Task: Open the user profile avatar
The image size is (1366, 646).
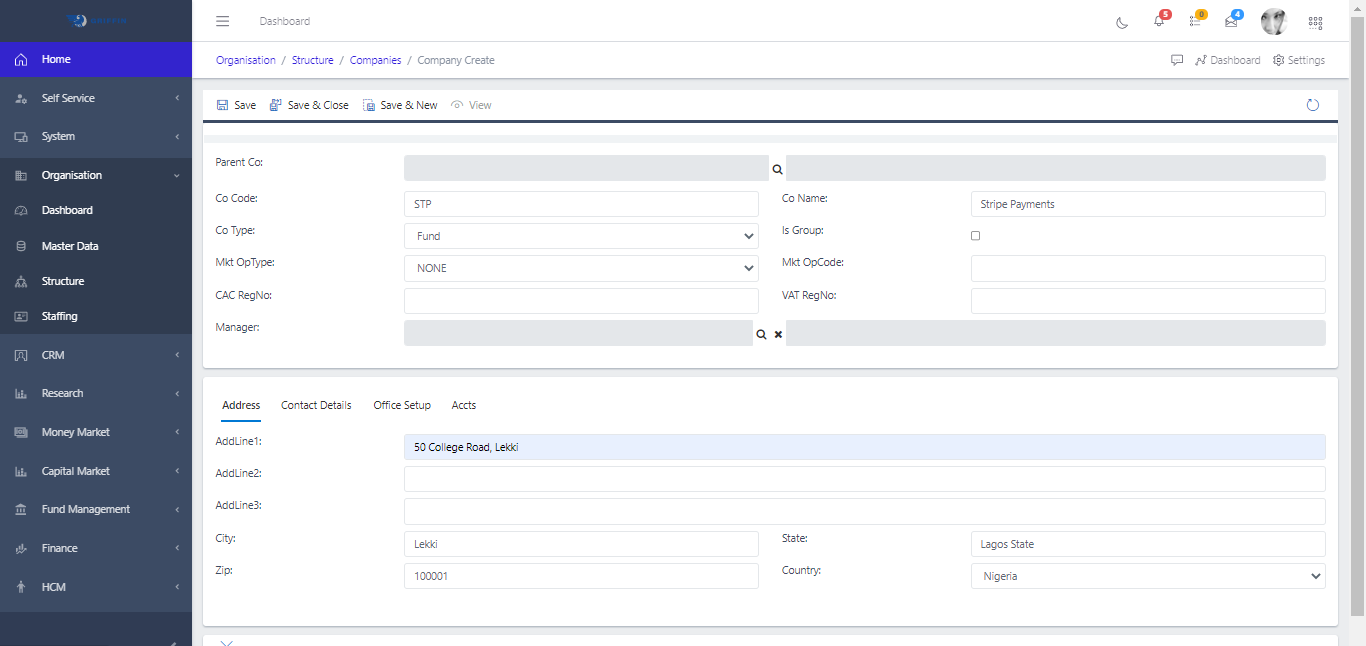Action: point(1273,21)
